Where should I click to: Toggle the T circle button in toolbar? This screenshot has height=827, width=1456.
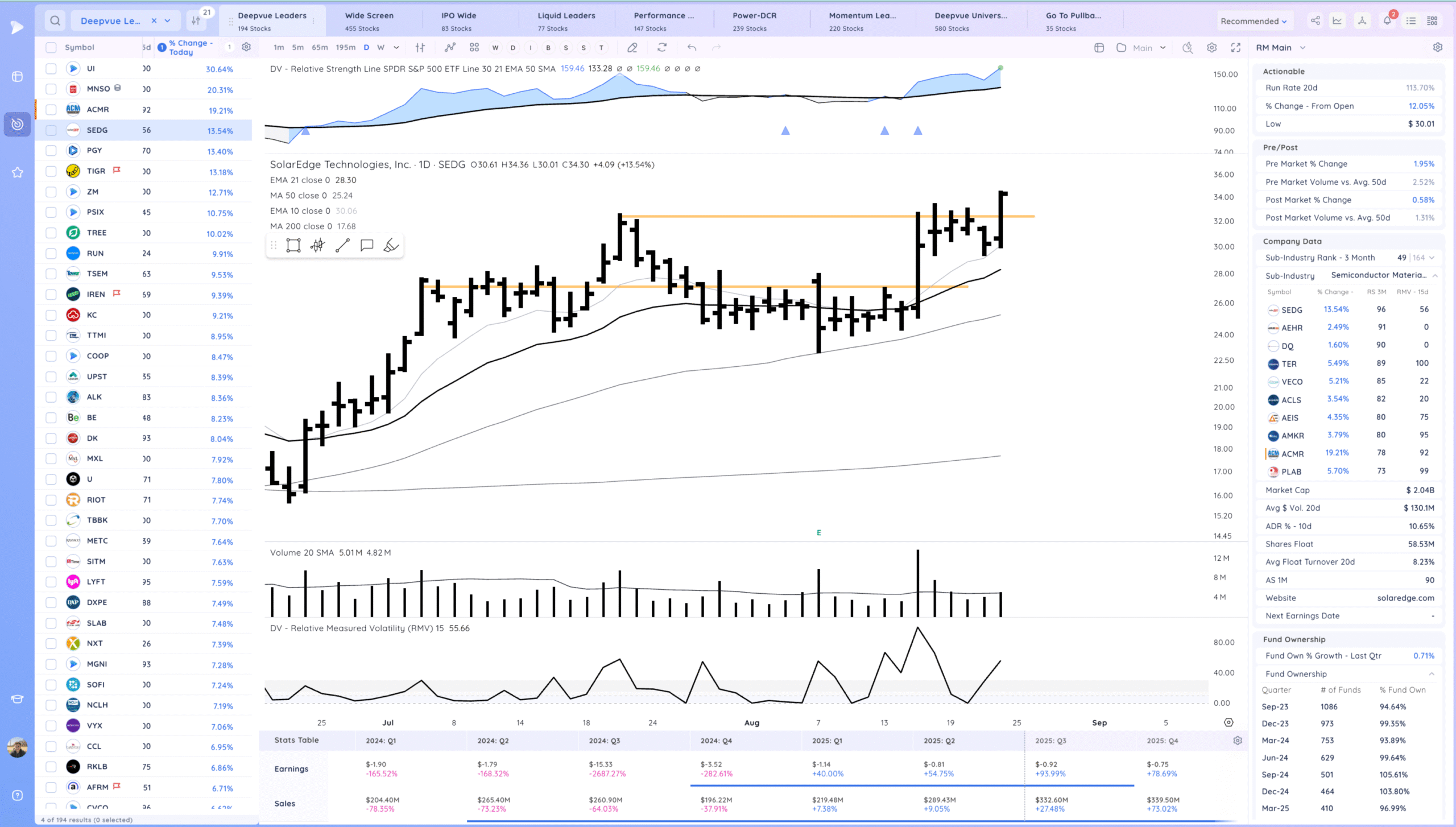coord(601,48)
